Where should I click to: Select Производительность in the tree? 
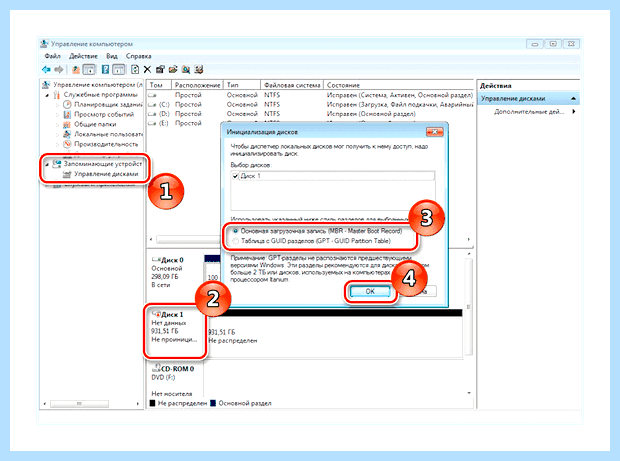[x=106, y=144]
